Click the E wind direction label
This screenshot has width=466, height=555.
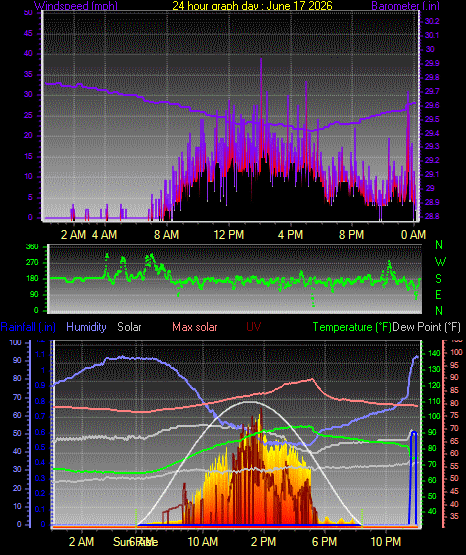[x=438, y=294]
